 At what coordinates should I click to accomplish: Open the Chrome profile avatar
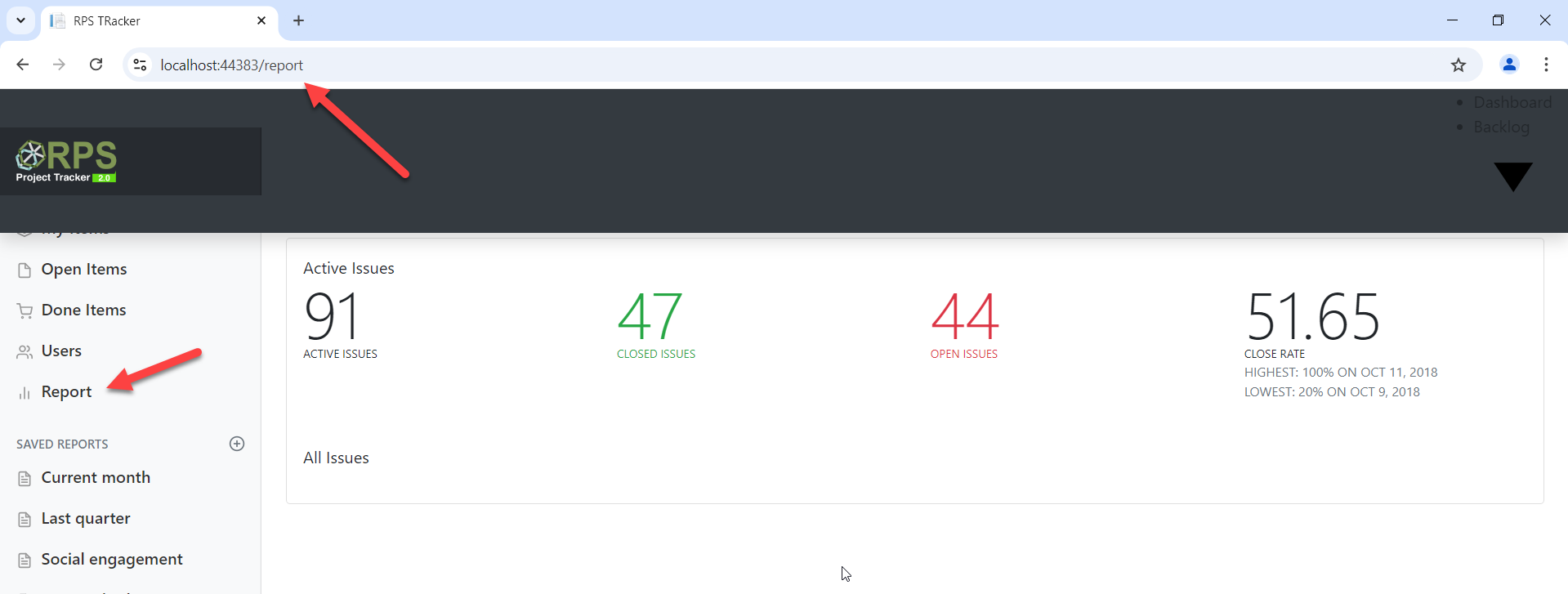point(1509,65)
